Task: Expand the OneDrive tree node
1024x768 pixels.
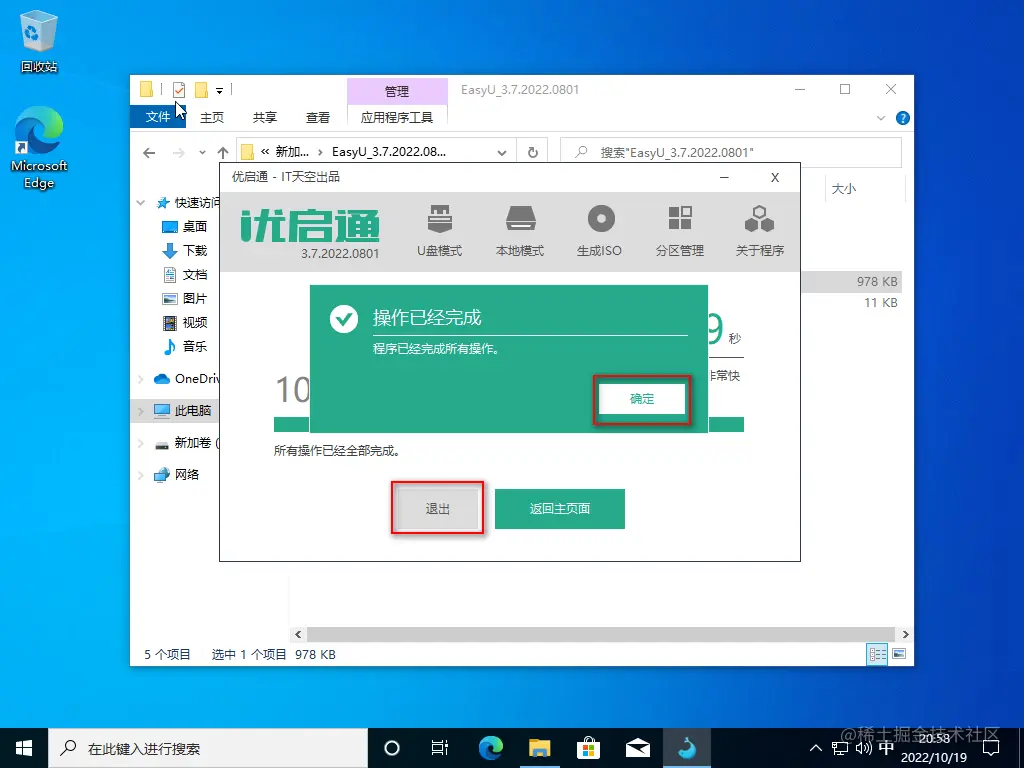Action: click(140, 379)
